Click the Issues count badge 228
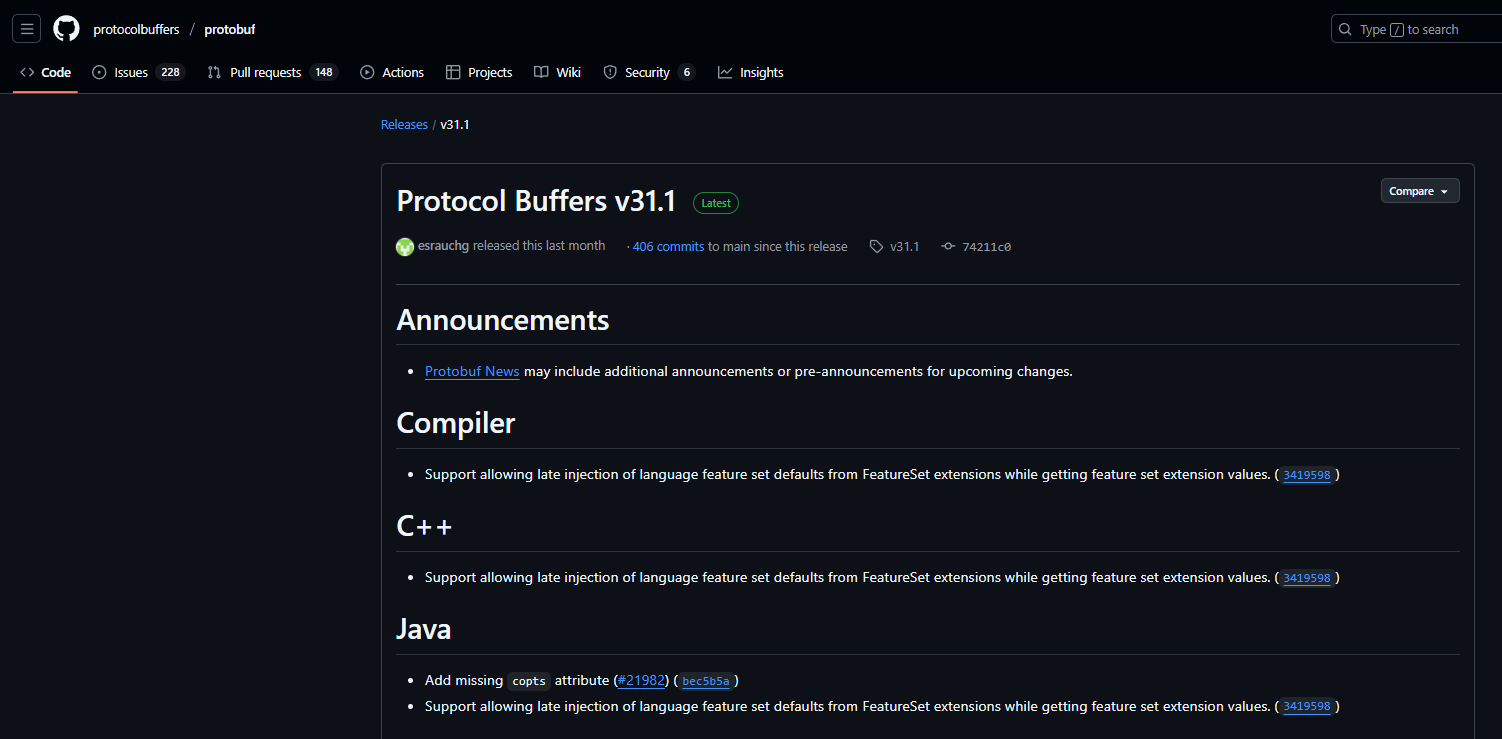 click(170, 72)
